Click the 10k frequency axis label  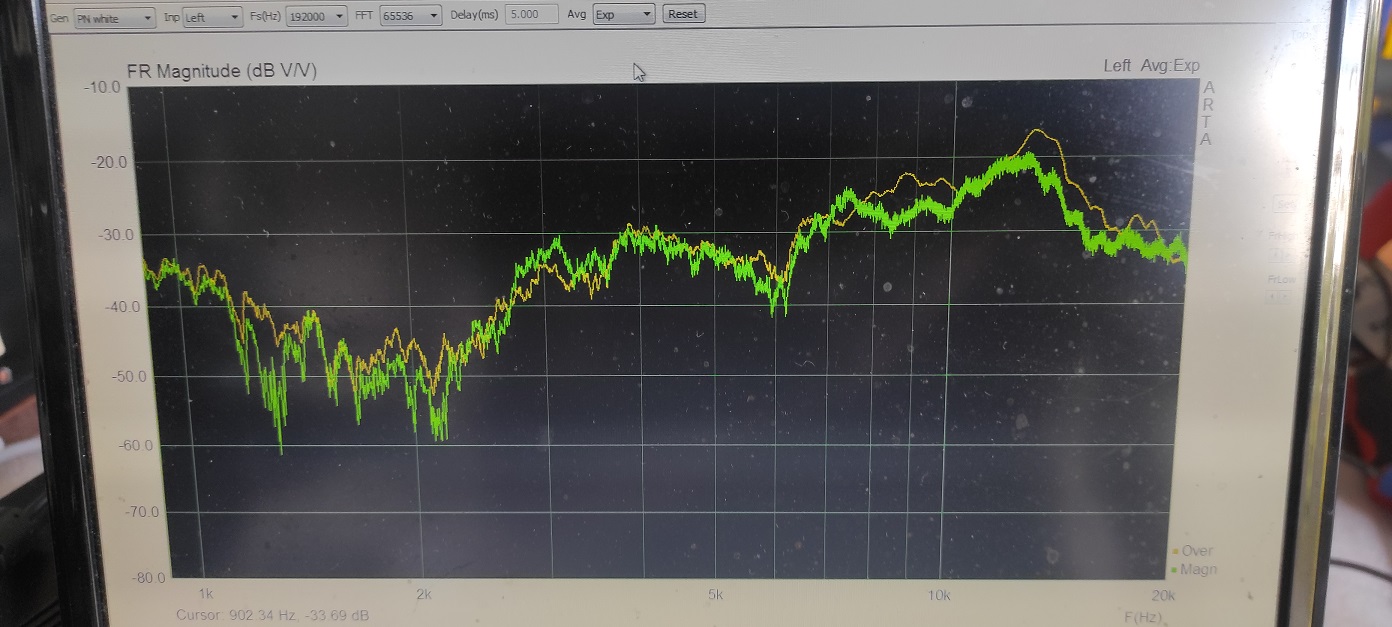[938, 595]
